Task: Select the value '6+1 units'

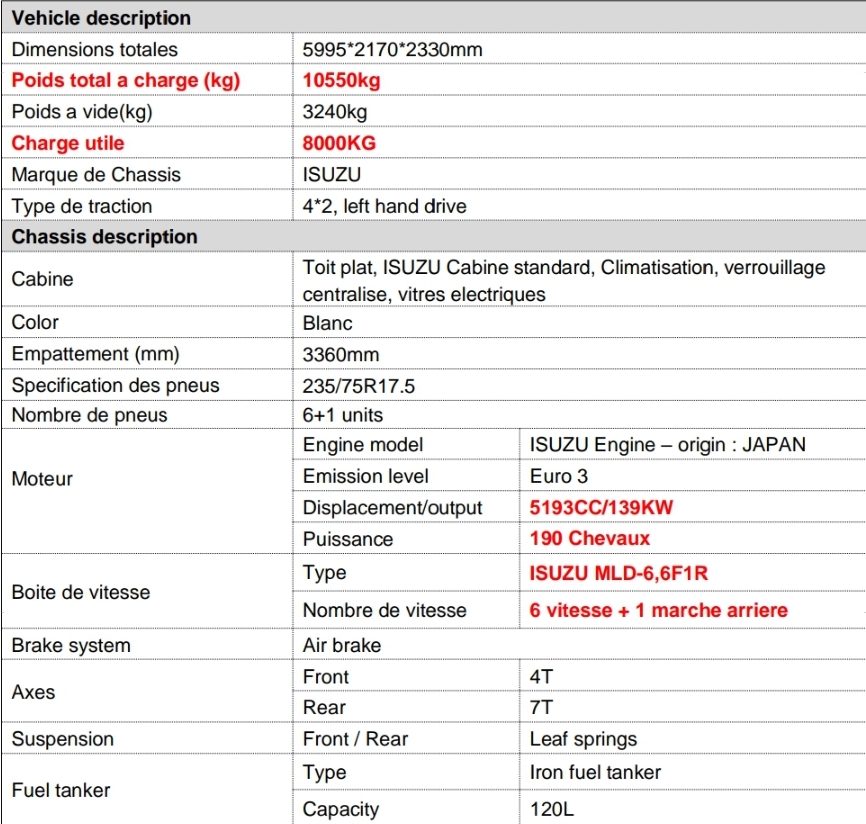Action: (342, 415)
